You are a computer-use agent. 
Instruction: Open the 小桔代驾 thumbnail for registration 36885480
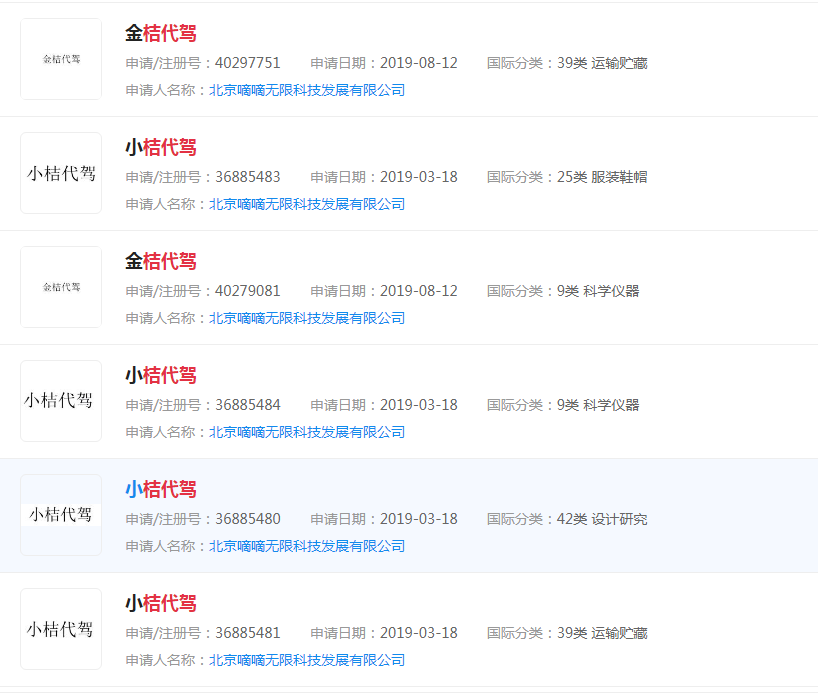click(x=61, y=515)
